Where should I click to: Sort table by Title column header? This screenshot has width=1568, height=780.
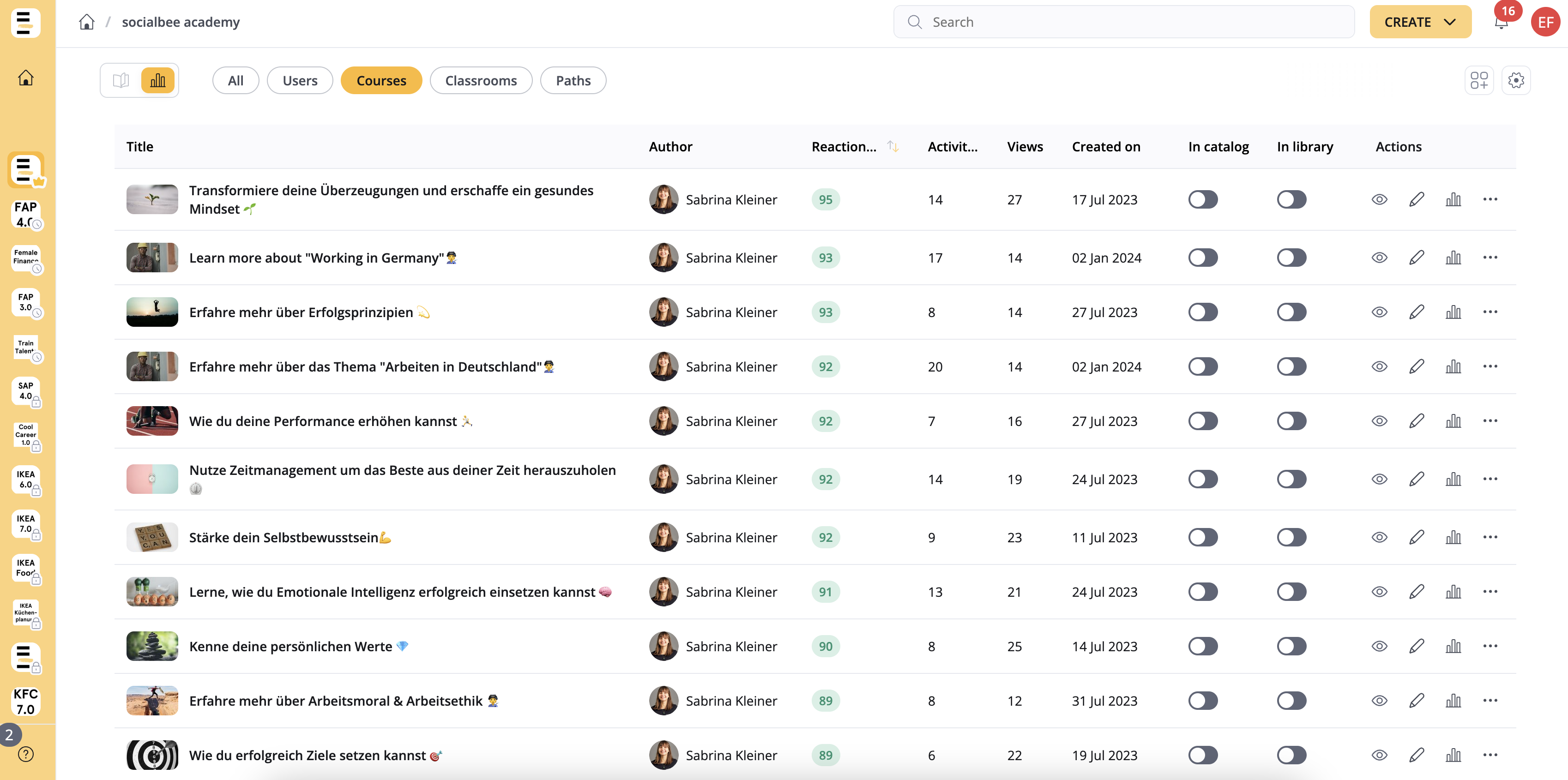click(x=140, y=147)
